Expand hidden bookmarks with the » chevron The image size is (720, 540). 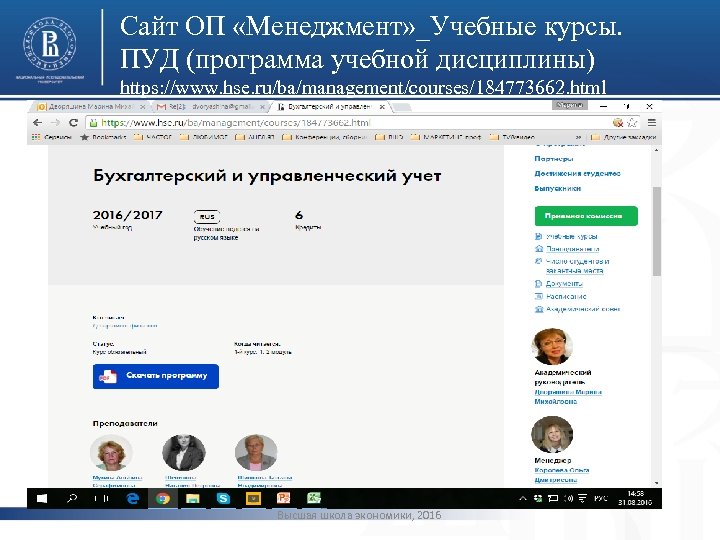(x=578, y=137)
